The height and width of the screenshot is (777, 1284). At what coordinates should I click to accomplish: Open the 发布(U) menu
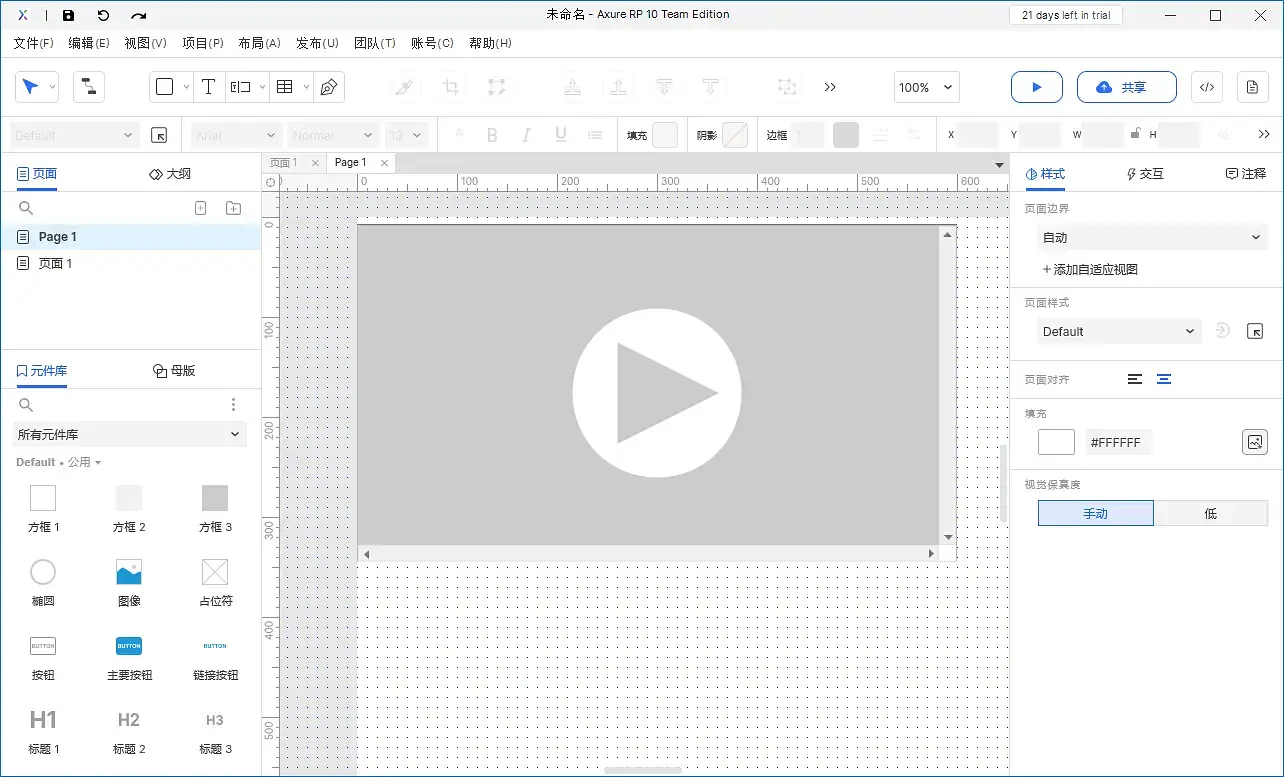pyautogui.click(x=317, y=43)
